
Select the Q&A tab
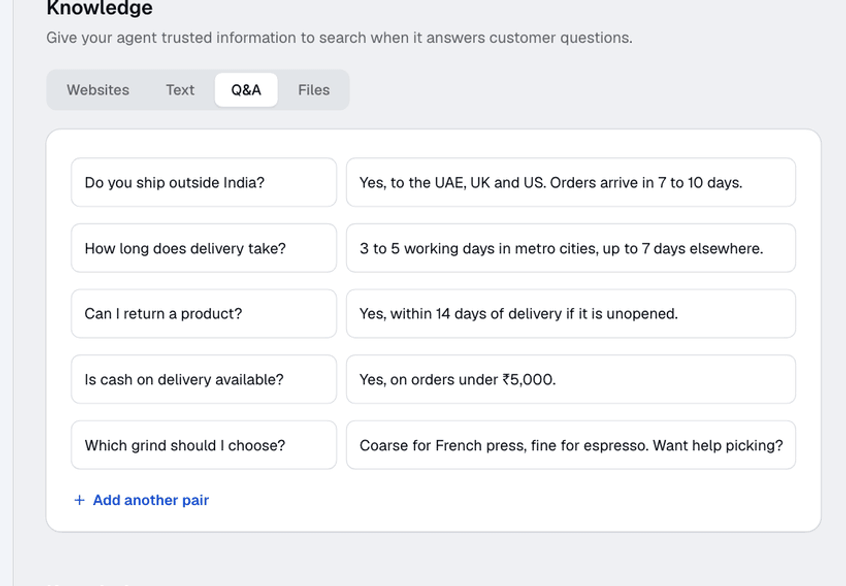click(246, 90)
